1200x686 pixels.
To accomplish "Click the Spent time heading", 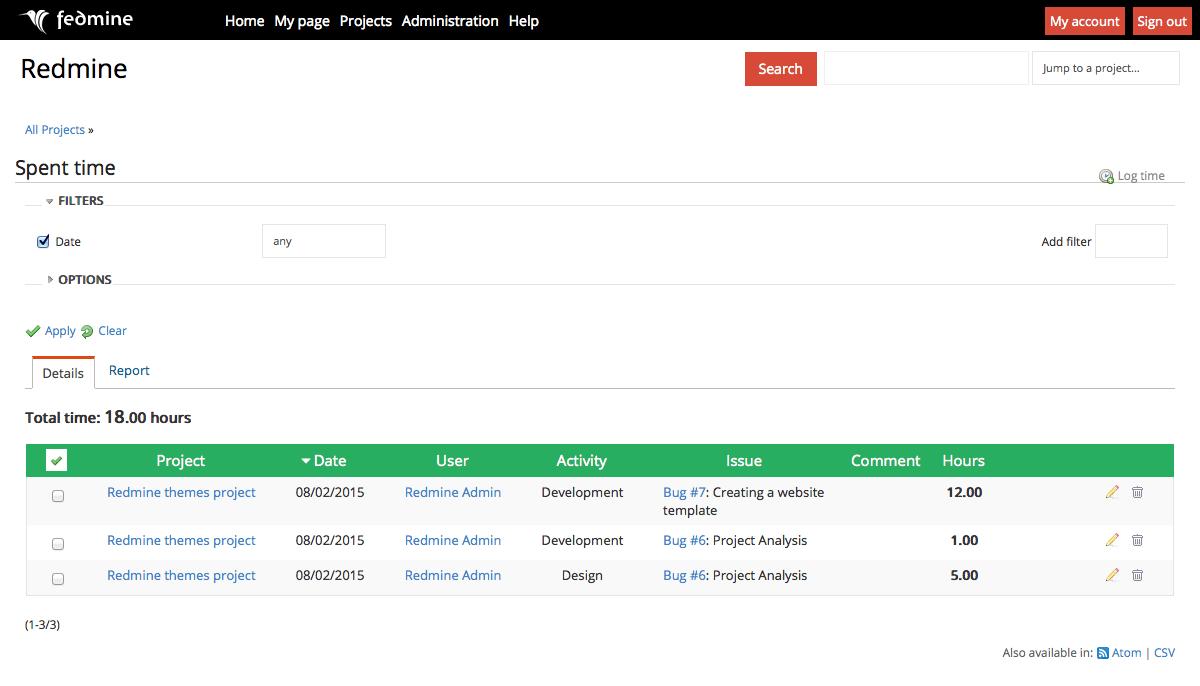I will click(65, 168).
